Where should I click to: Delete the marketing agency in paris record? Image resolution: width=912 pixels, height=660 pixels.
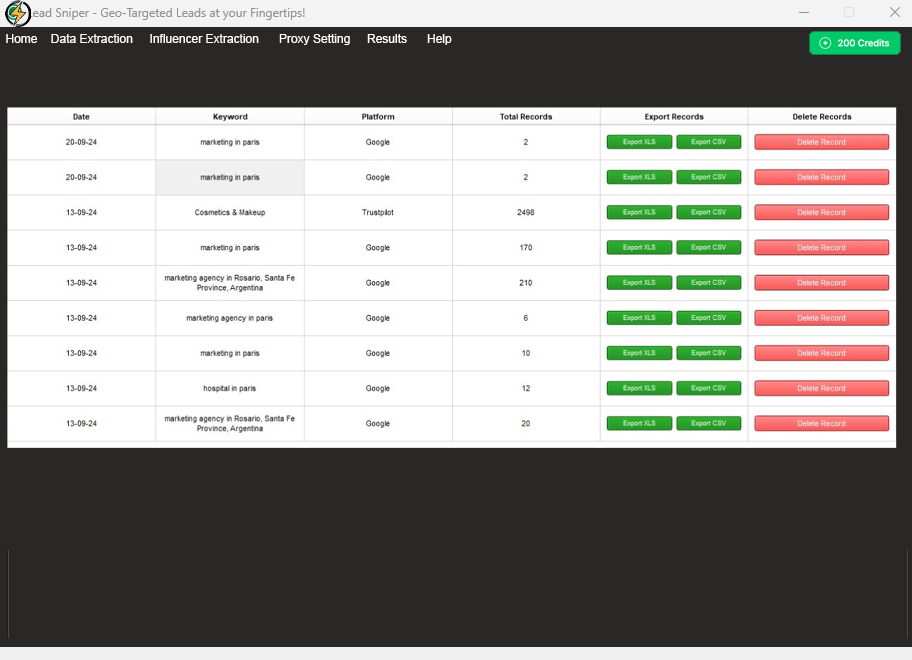pos(821,318)
